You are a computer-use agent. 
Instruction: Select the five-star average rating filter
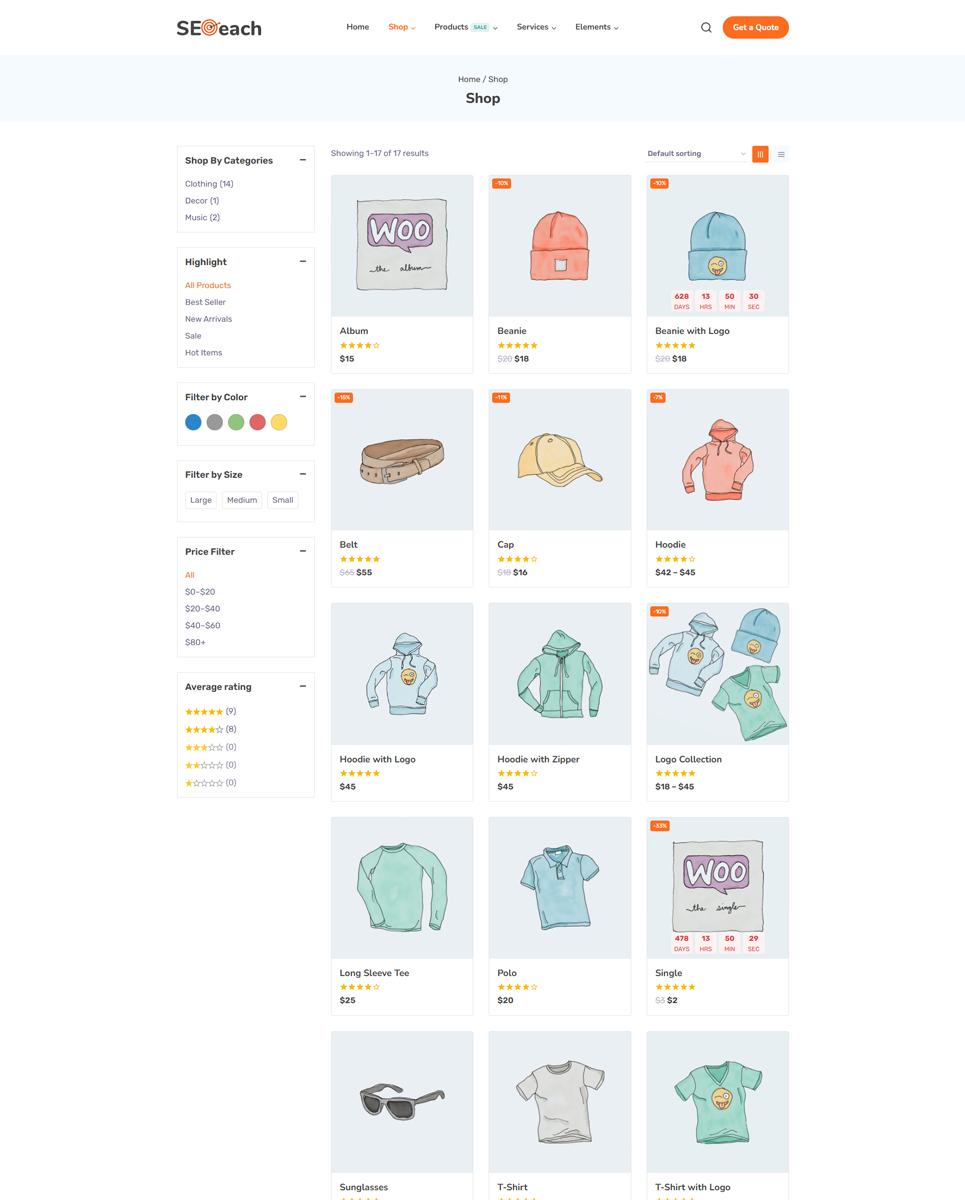point(210,712)
